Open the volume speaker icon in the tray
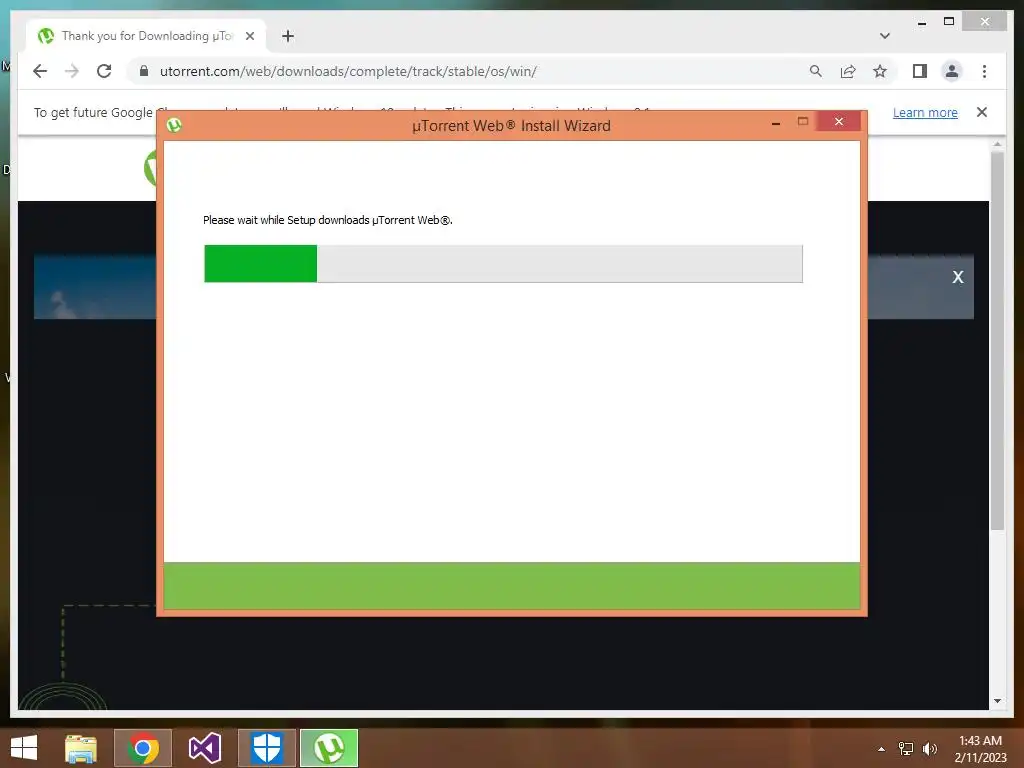 tap(930, 749)
